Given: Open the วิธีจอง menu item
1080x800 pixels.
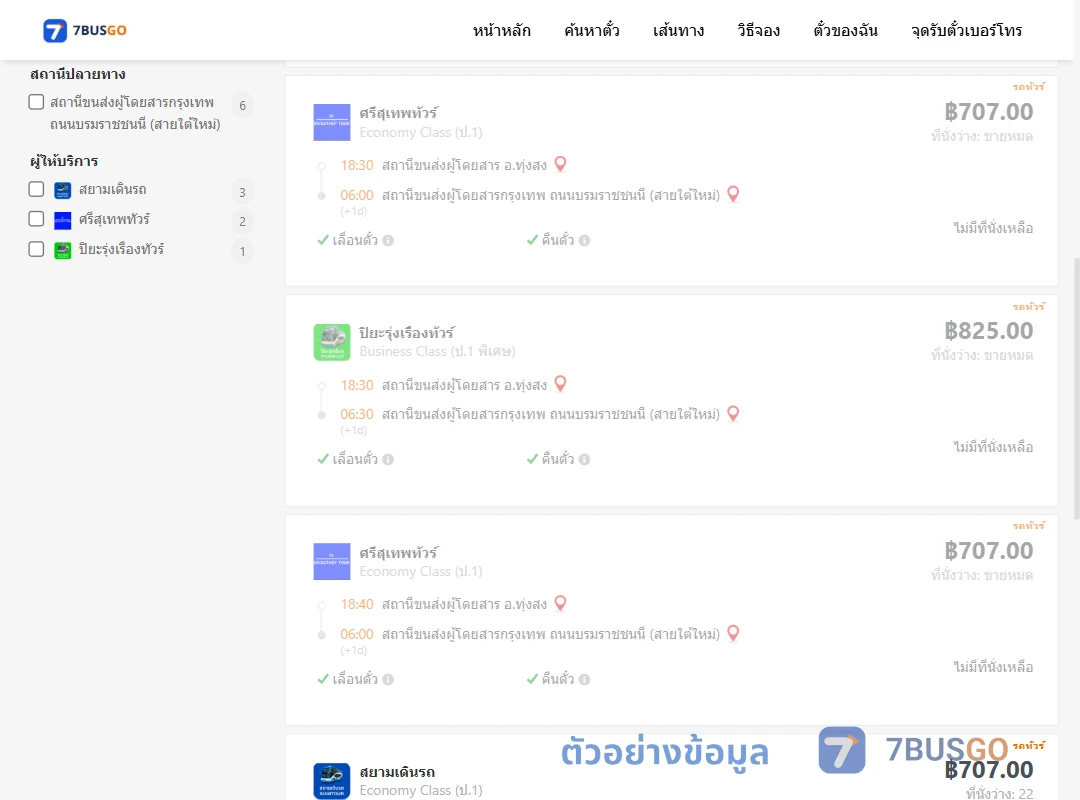Looking at the screenshot, I should pyautogui.click(x=758, y=30).
